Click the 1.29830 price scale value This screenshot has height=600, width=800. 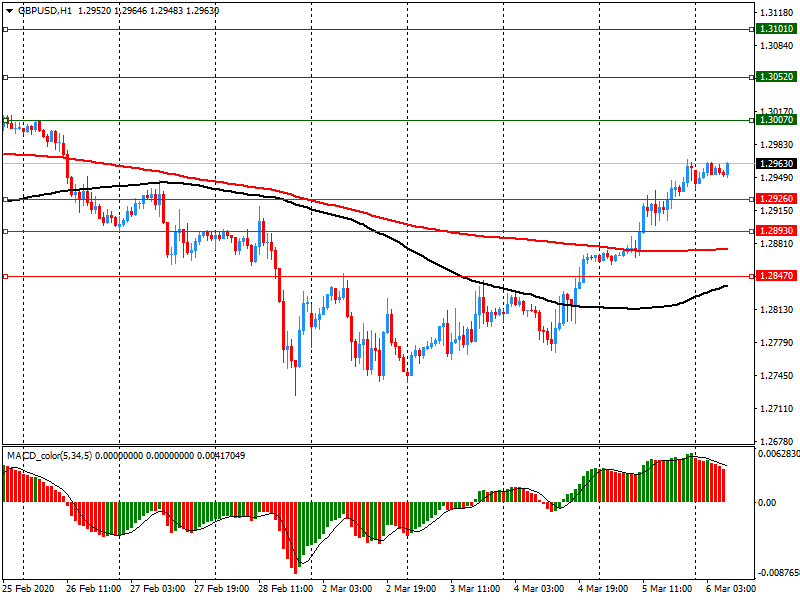(777, 144)
